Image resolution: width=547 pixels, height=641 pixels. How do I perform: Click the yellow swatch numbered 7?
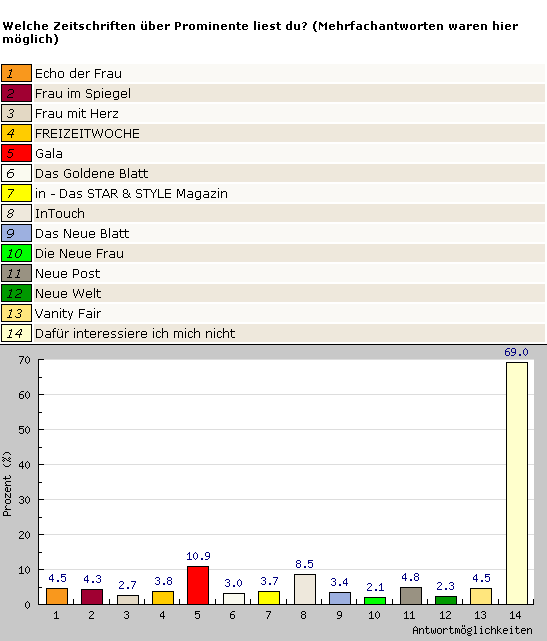(16, 193)
